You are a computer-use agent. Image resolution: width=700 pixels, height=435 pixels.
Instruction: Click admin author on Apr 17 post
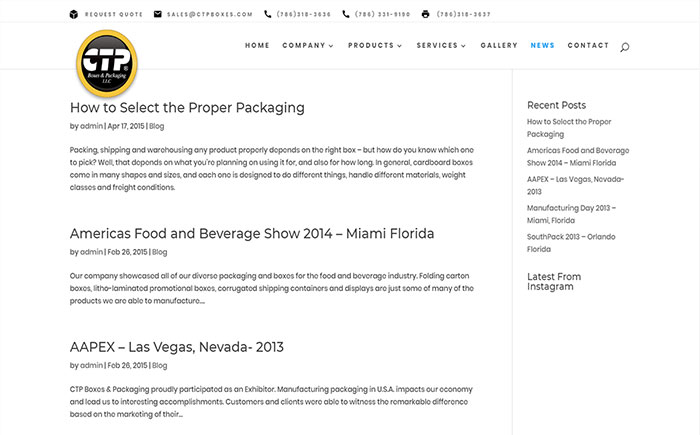tap(92, 126)
